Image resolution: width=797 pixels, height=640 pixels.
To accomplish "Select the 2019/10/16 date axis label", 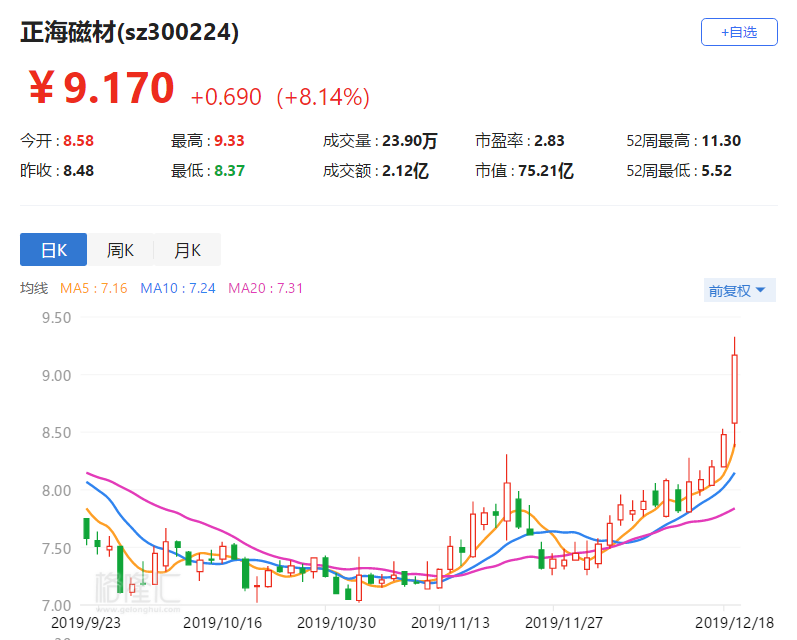I will 223,623.
